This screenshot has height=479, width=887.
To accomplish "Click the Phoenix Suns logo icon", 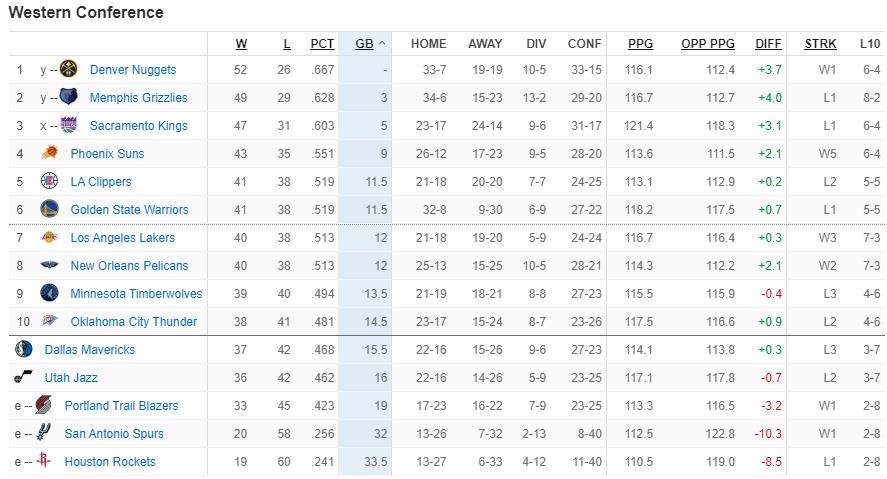I will pos(49,153).
